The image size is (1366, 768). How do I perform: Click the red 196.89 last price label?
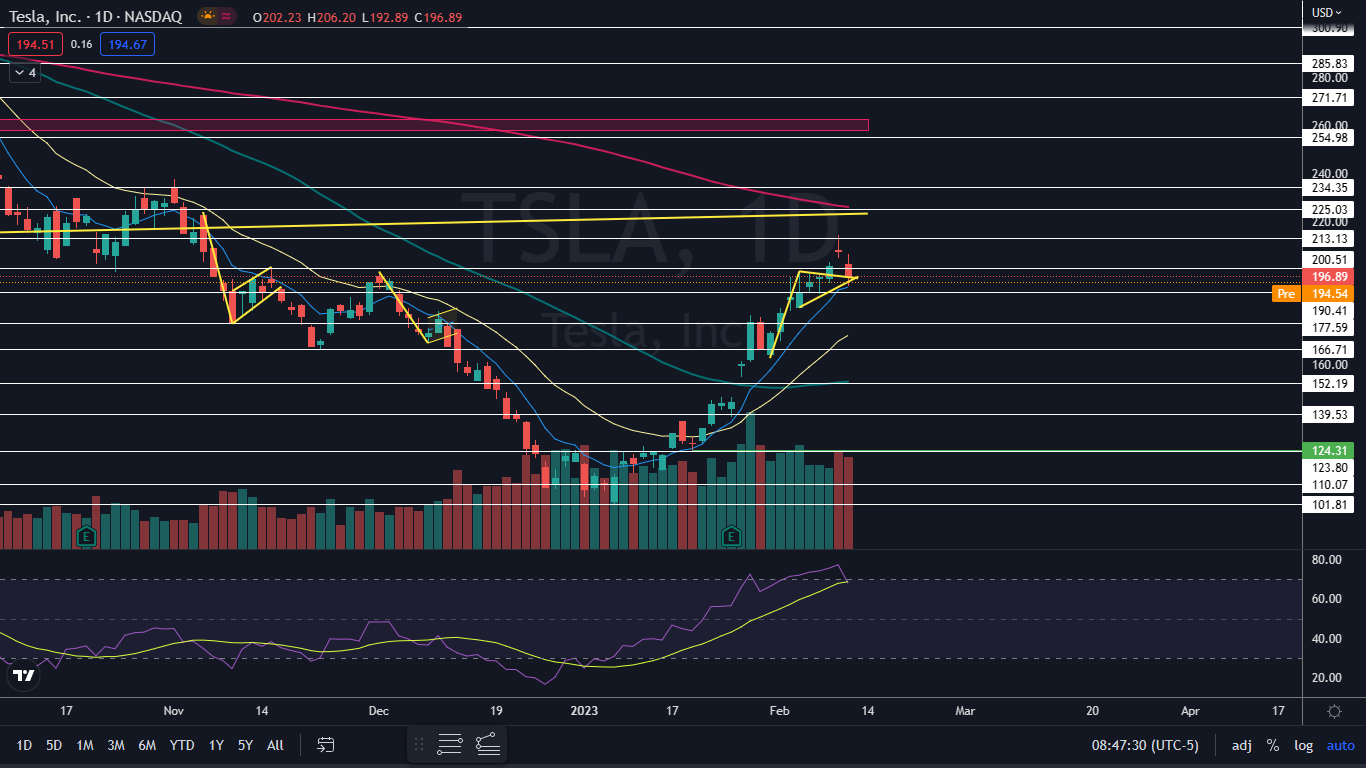pos(1329,277)
